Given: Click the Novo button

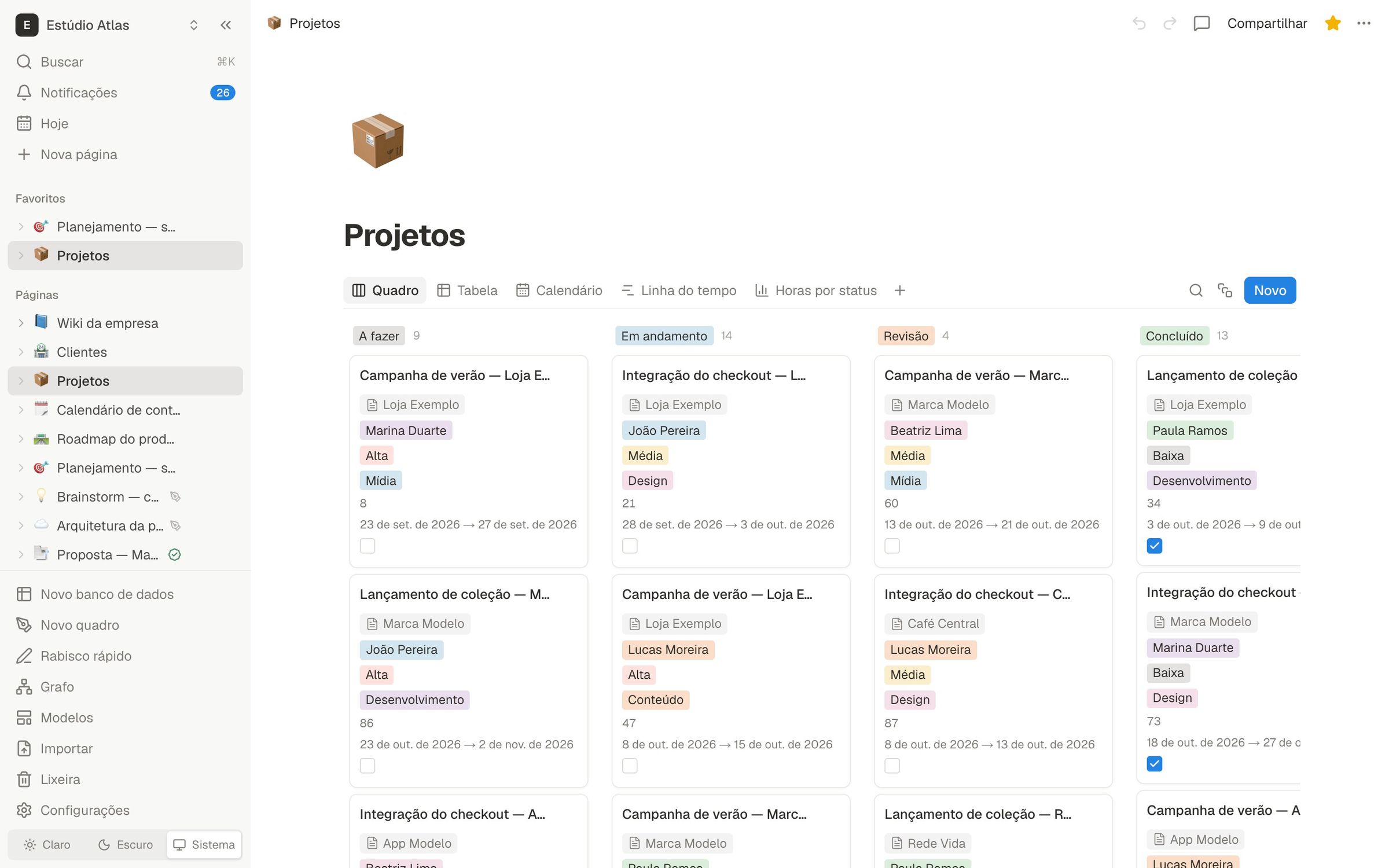Looking at the screenshot, I should [x=1270, y=290].
